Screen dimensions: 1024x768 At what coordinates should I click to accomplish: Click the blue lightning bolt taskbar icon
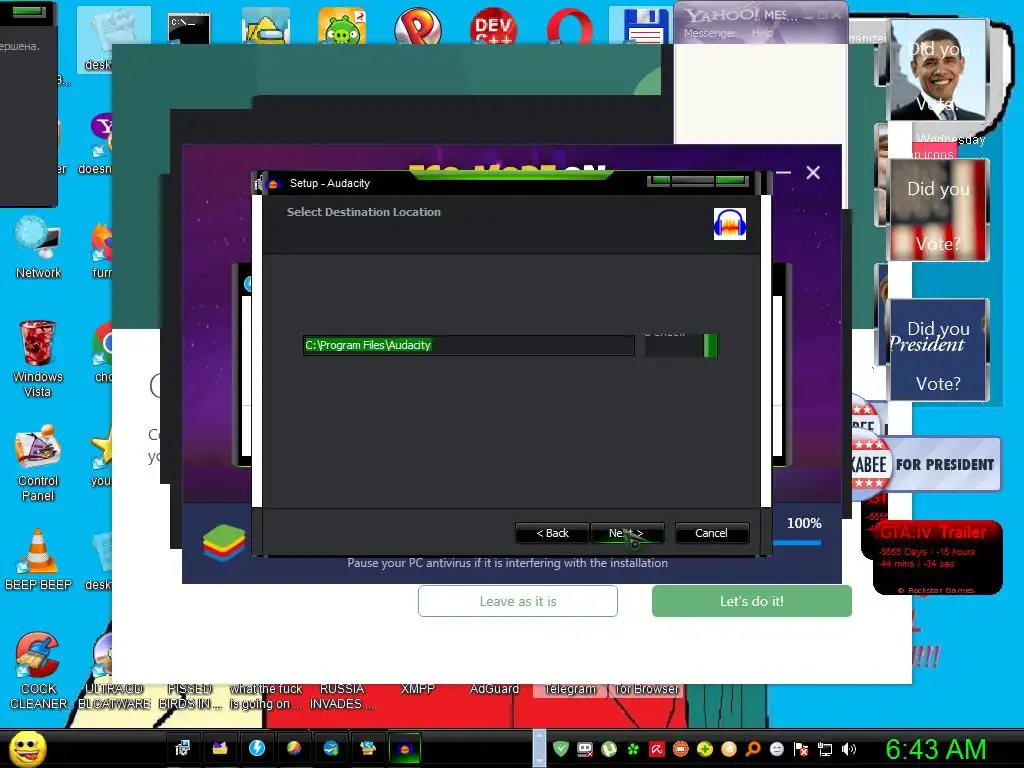pyautogui.click(x=257, y=748)
